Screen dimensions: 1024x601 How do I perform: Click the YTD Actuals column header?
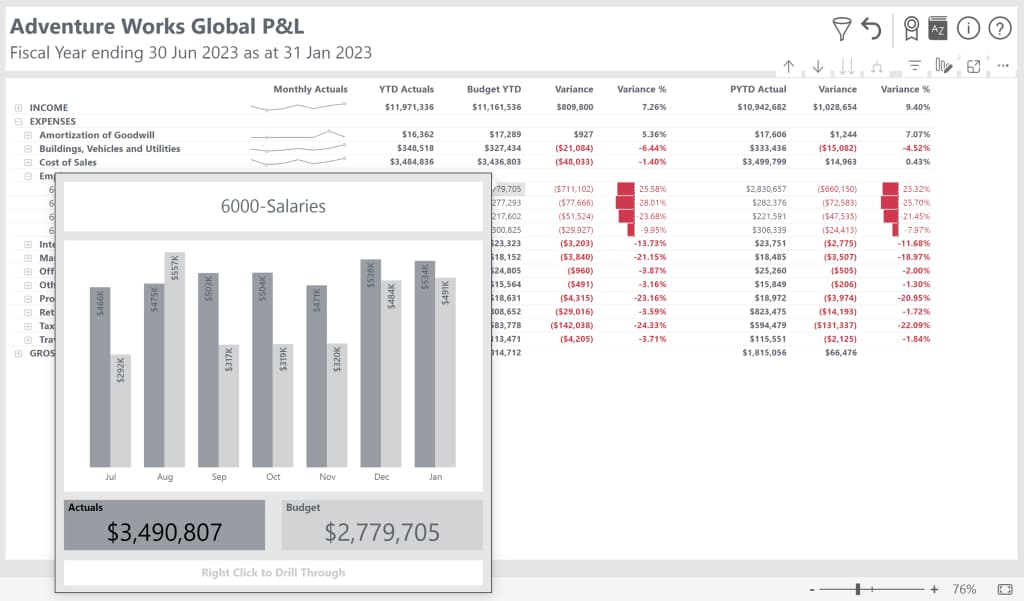406,89
